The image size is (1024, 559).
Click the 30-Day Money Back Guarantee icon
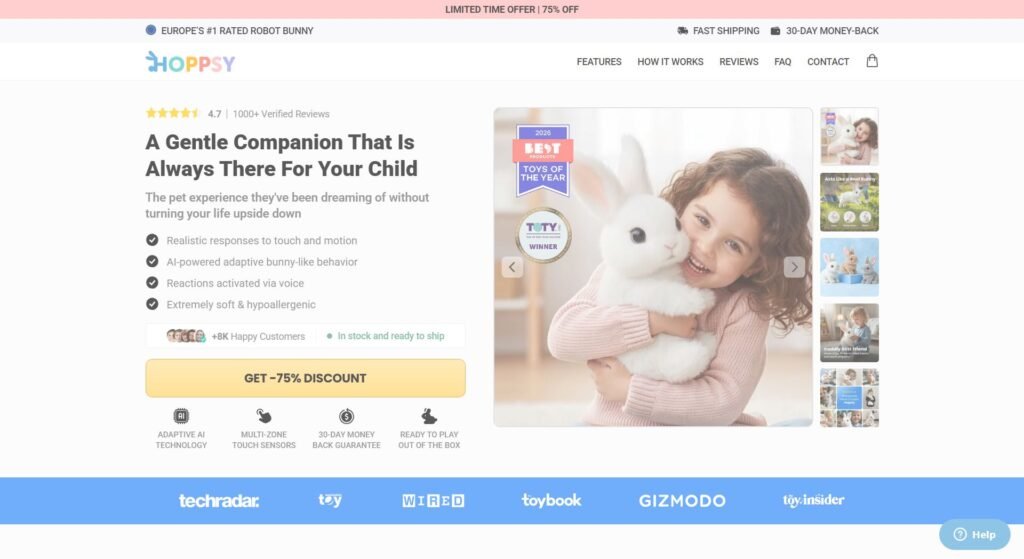[x=346, y=416]
